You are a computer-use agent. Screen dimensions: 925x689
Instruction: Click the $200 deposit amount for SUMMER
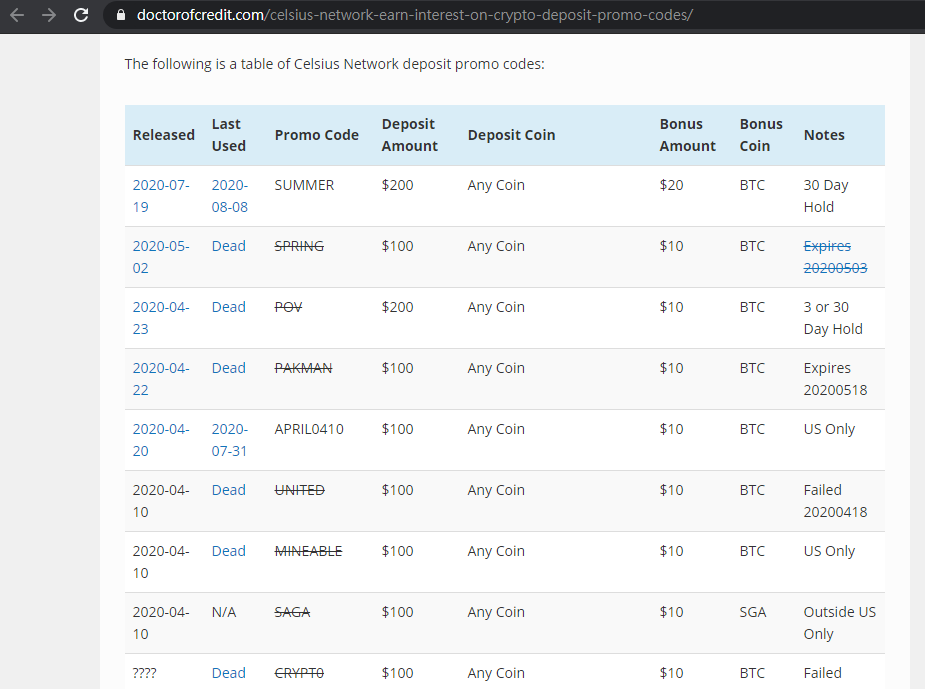(x=398, y=185)
